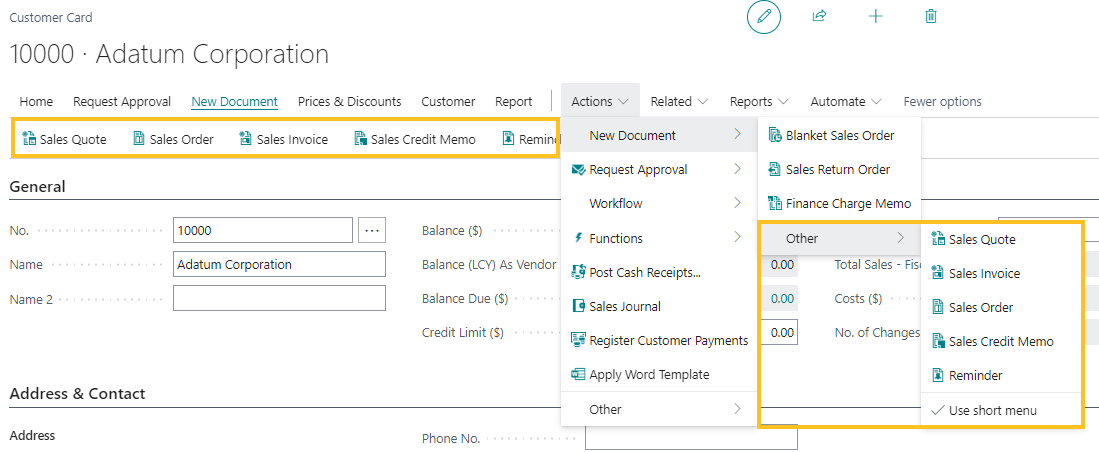Click the plus new record icon

coord(876,17)
